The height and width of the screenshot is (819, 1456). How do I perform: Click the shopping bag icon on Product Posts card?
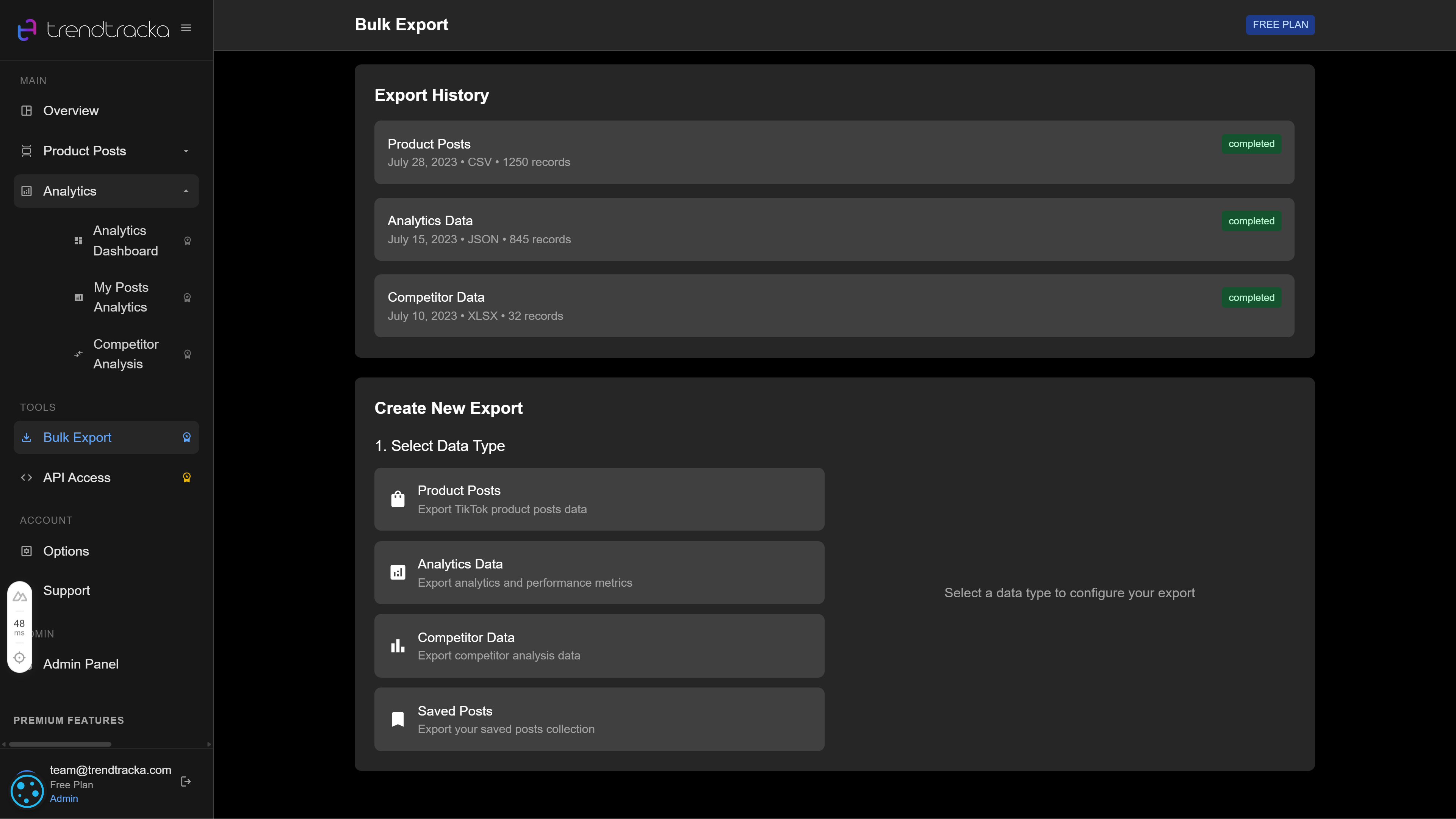click(397, 498)
